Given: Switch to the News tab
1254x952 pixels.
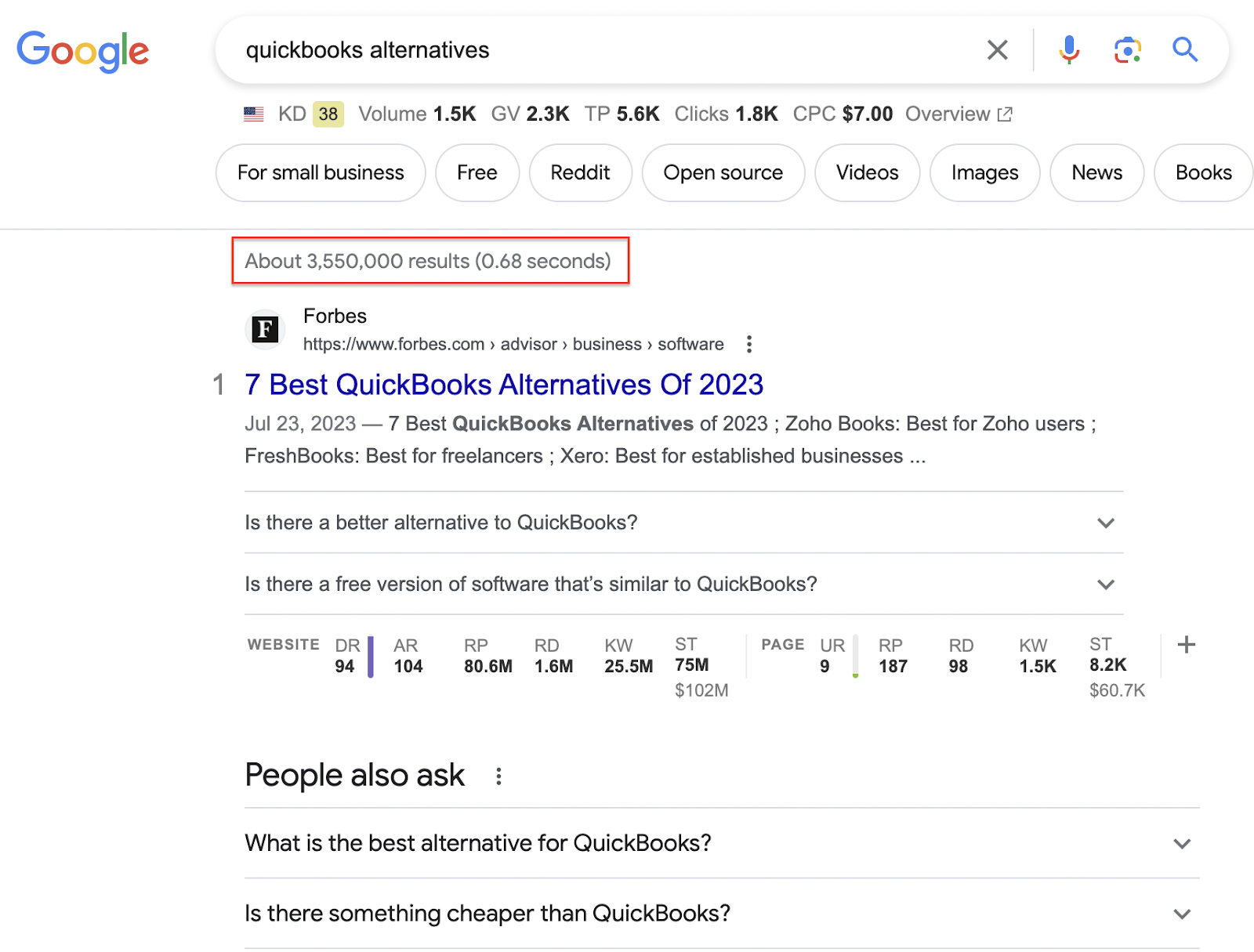Looking at the screenshot, I should click(x=1097, y=172).
